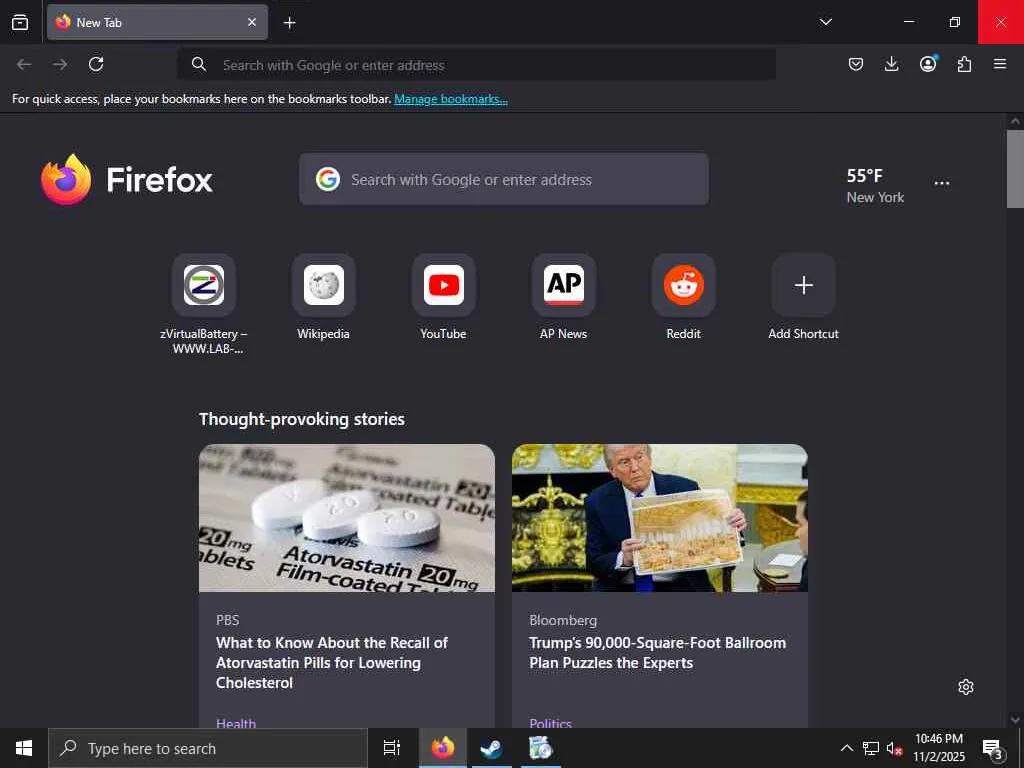Open a new tab with the plus button
The width and height of the screenshot is (1024, 768).
click(289, 23)
